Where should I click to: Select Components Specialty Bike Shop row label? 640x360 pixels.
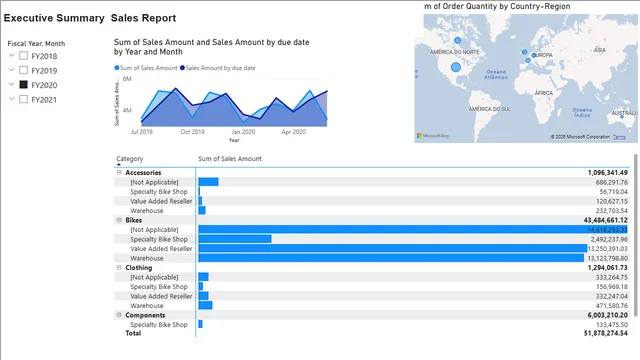pyautogui.click(x=159, y=325)
